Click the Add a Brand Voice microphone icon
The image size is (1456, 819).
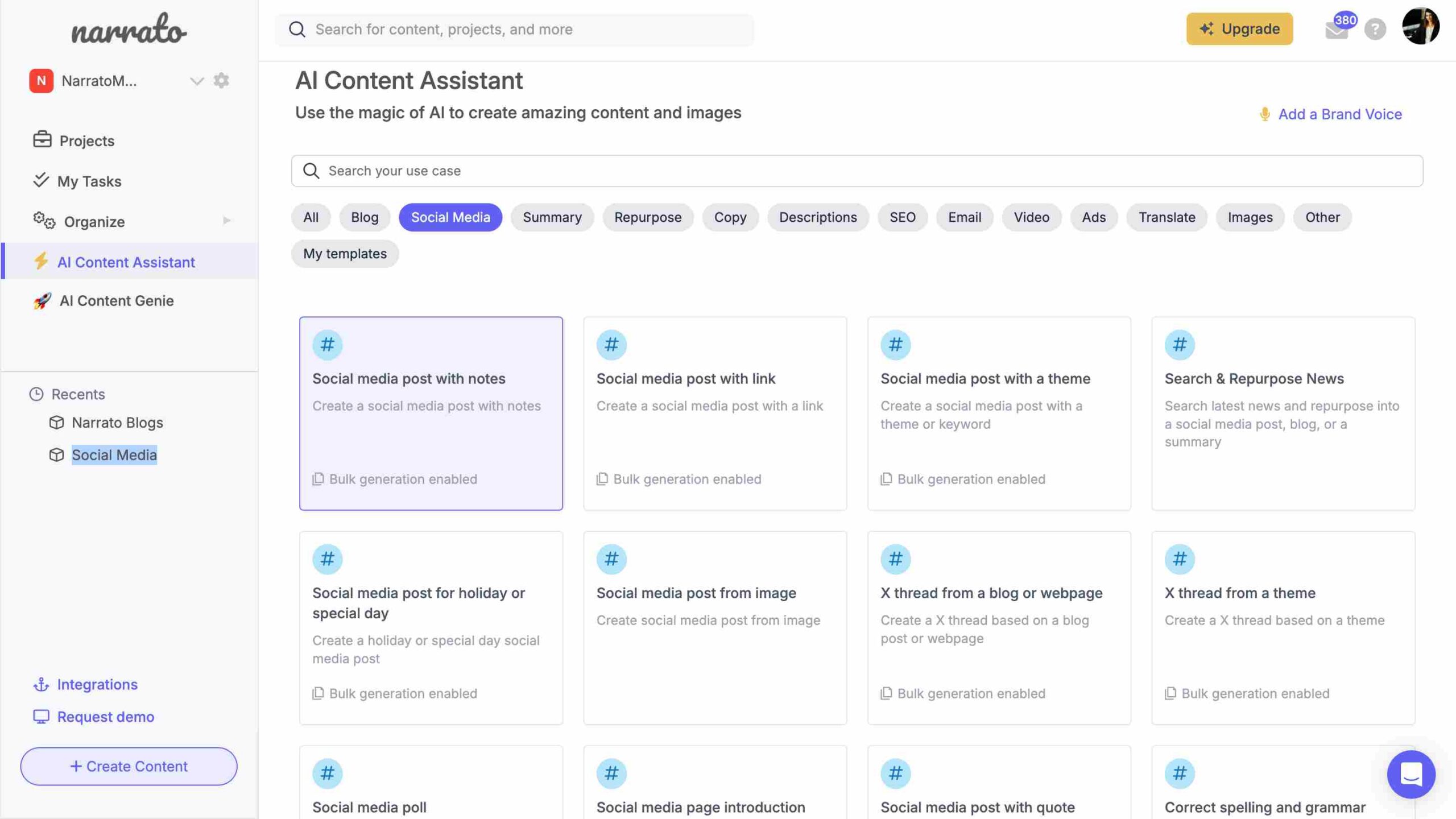coord(1265,114)
